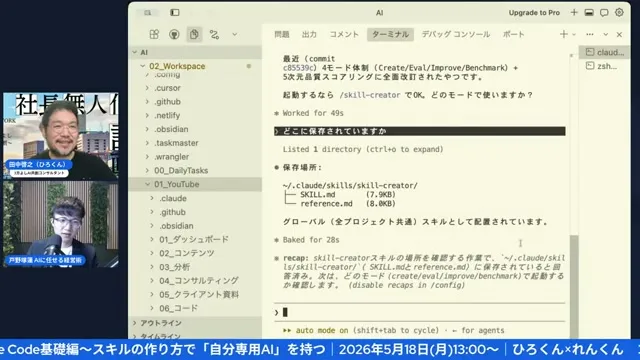This screenshot has height=360, width=640.
Task: Select the 05_クライアント資料 folder
Action: click(195, 295)
